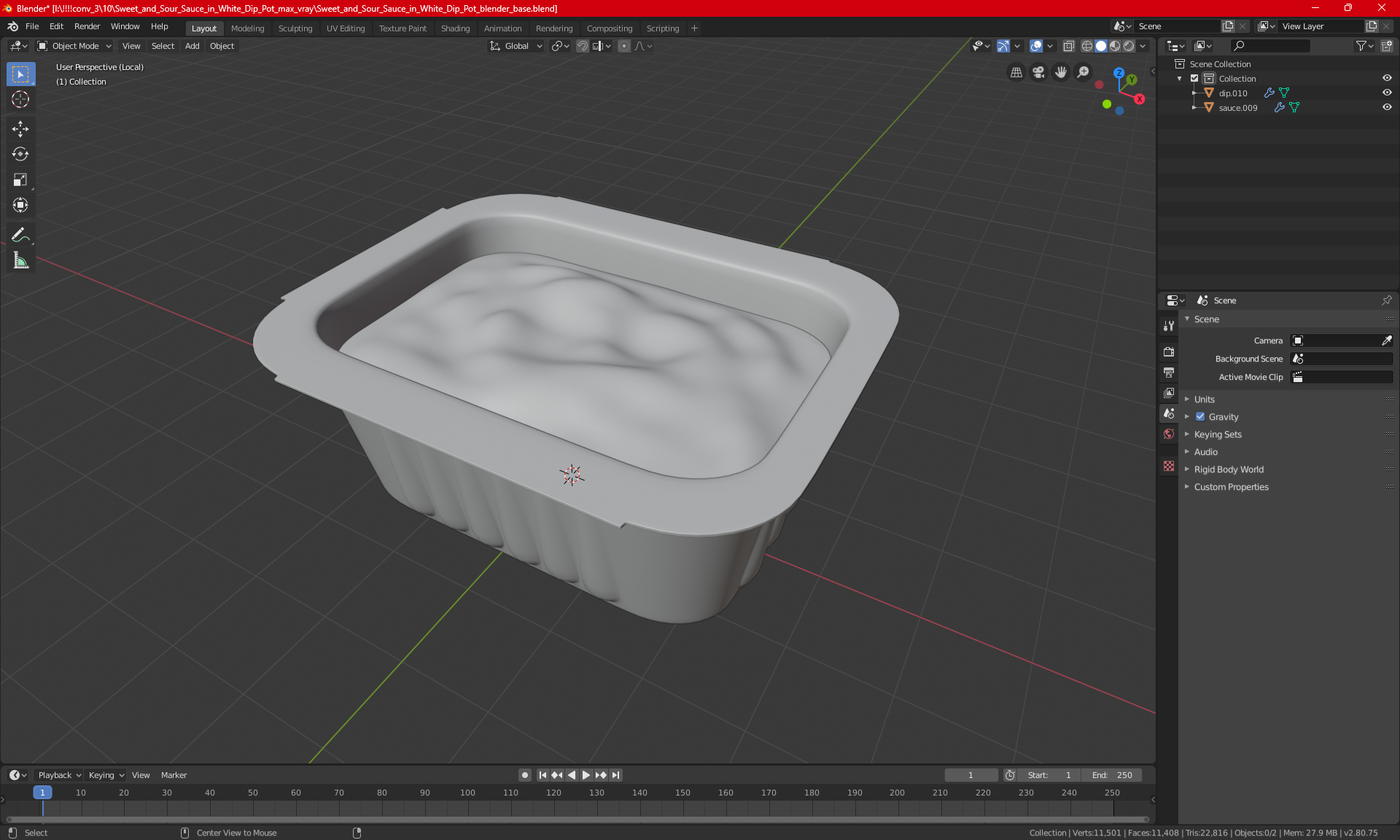
Task: Switch to camera view icon
Action: (1038, 72)
